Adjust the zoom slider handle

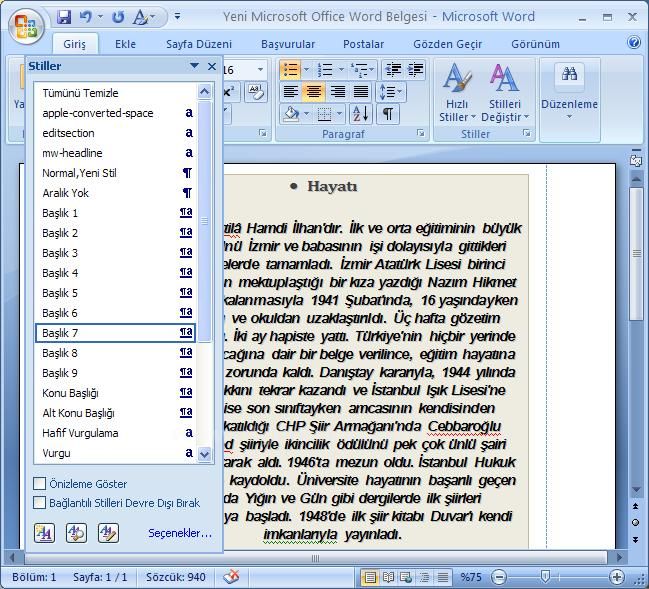[x=546, y=577]
